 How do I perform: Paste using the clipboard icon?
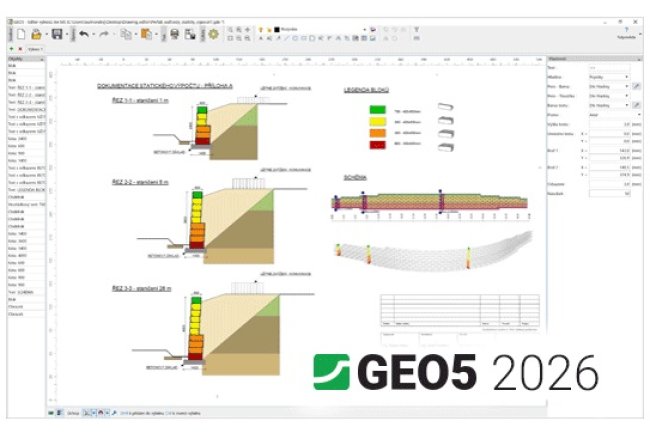[146, 34]
